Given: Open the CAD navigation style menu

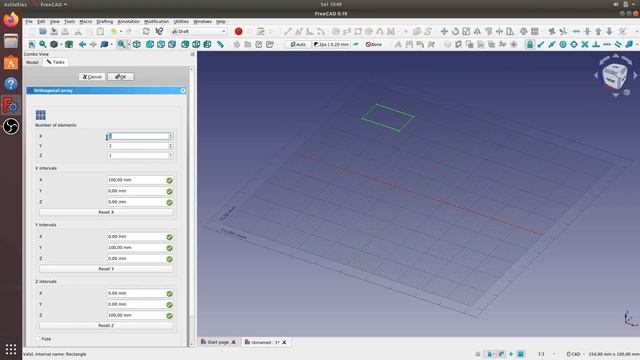Looking at the screenshot, I should tap(575, 354).
